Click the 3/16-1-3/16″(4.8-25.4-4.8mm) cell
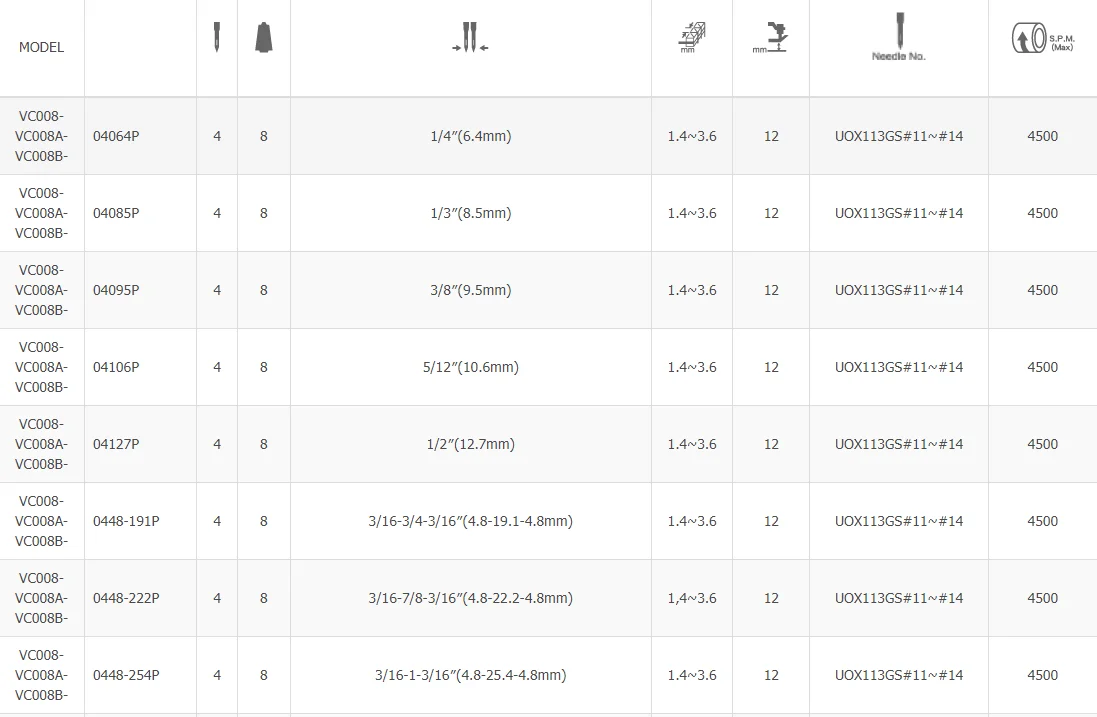 coord(471,675)
